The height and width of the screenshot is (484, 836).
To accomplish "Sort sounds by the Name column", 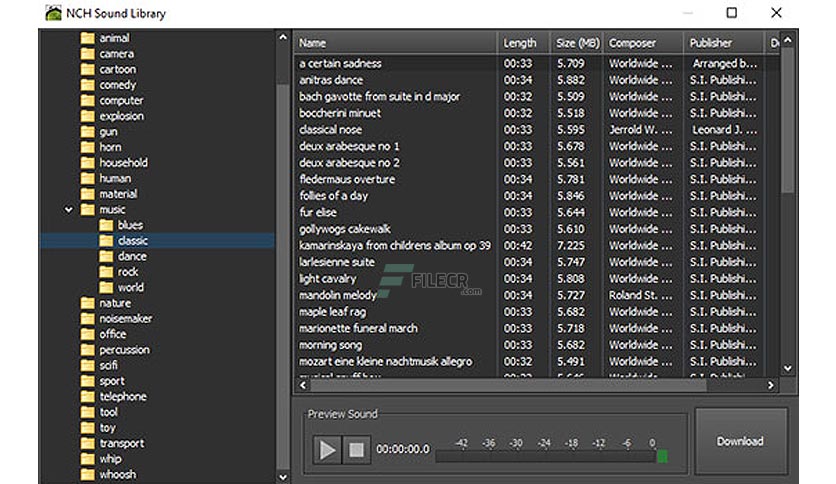I will coord(395,43).
